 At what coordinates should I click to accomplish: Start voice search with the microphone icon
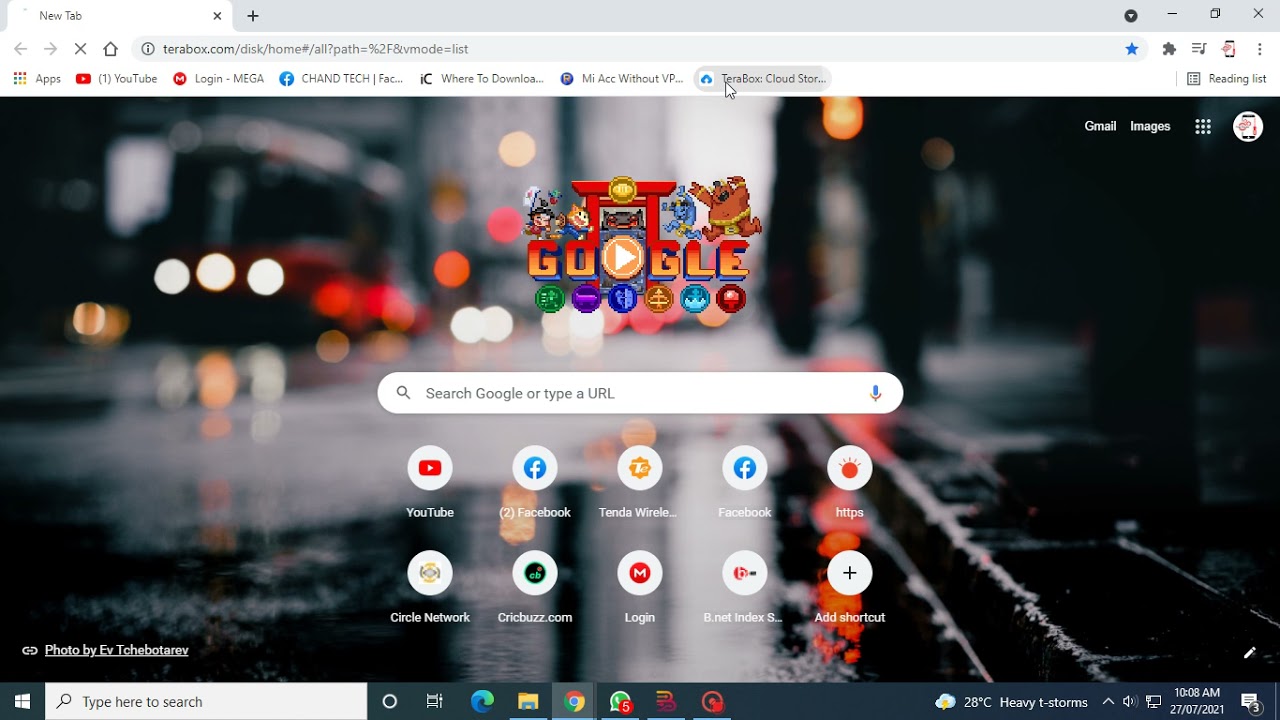pyautogui.click(x=875, y=393)
